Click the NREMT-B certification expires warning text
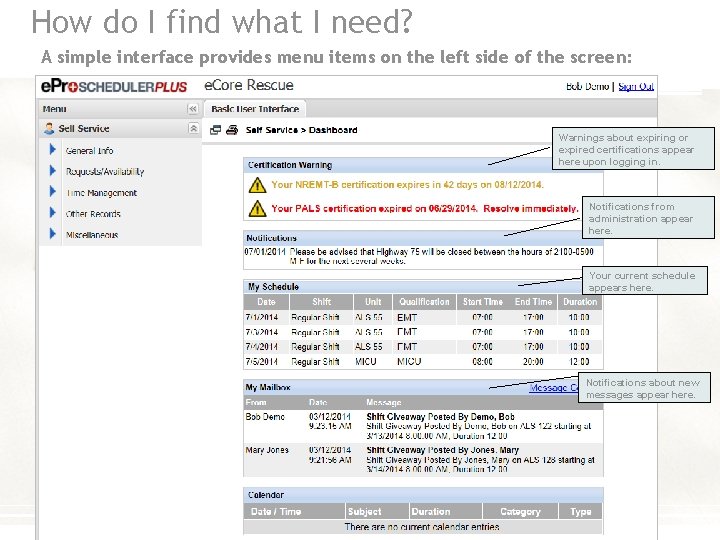This screenshot has height=540, width=720. [x=407, y=185]
